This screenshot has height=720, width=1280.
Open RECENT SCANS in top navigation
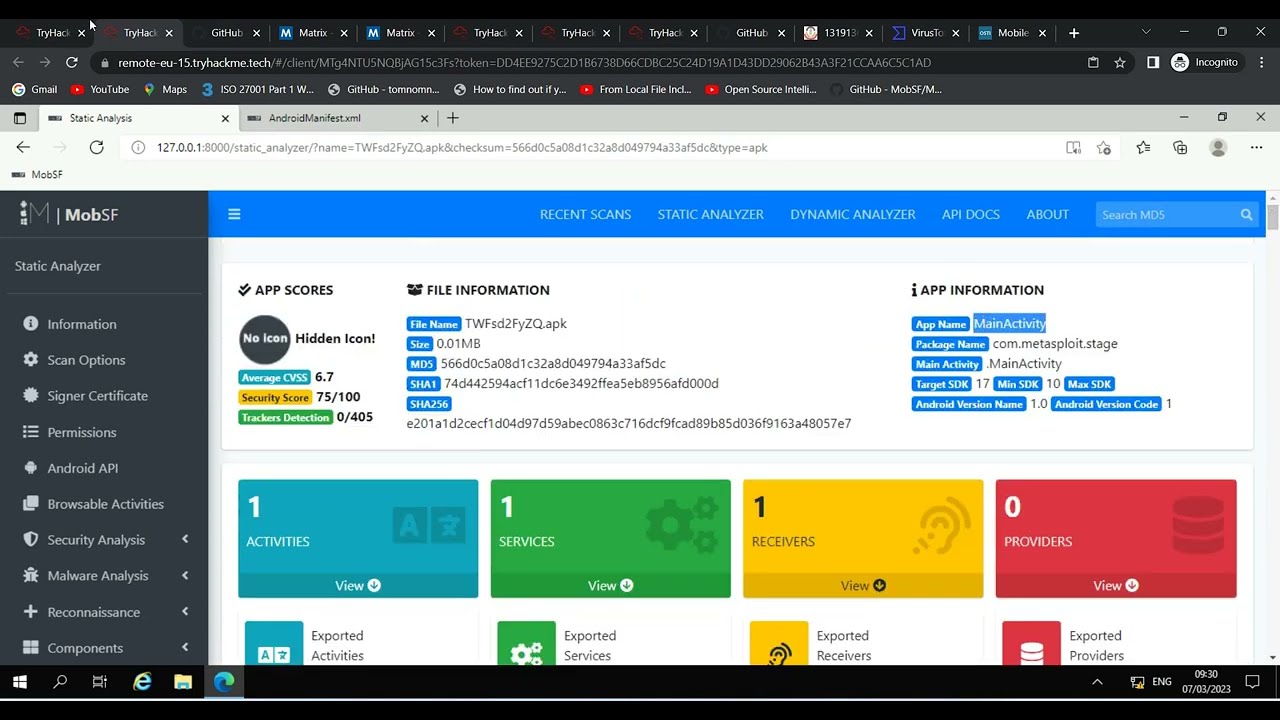(x=585, y=214)
